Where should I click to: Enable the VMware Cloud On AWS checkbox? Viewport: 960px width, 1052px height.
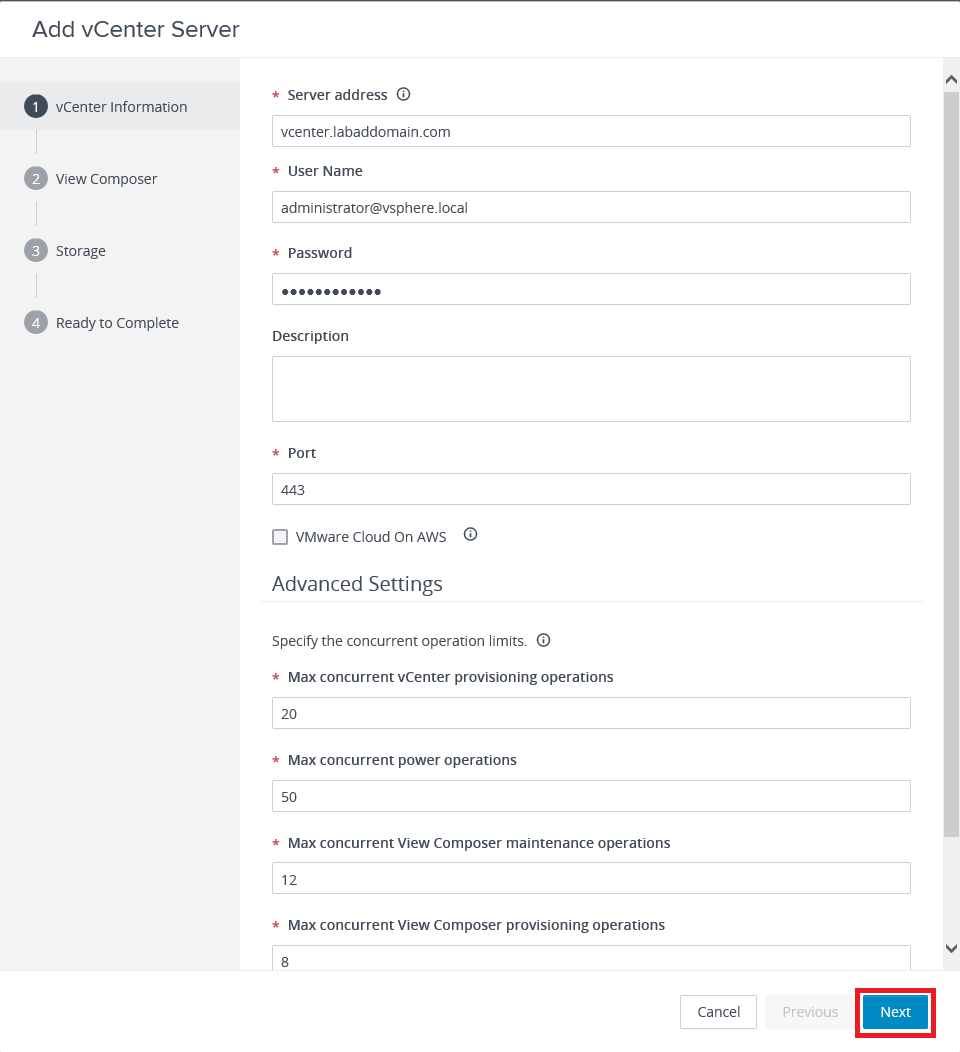[x=280, y=537]
